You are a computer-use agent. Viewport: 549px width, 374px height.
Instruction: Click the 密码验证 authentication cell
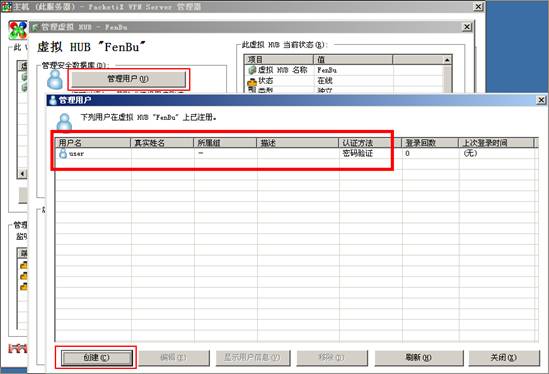tap(358, 153)
